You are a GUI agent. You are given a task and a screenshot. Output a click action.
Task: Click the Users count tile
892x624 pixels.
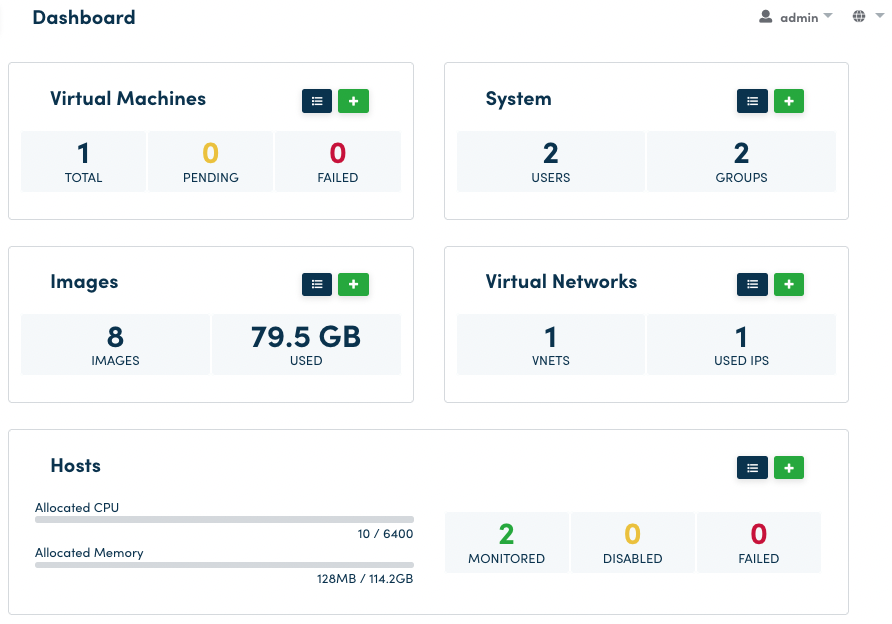click(551, 162)
